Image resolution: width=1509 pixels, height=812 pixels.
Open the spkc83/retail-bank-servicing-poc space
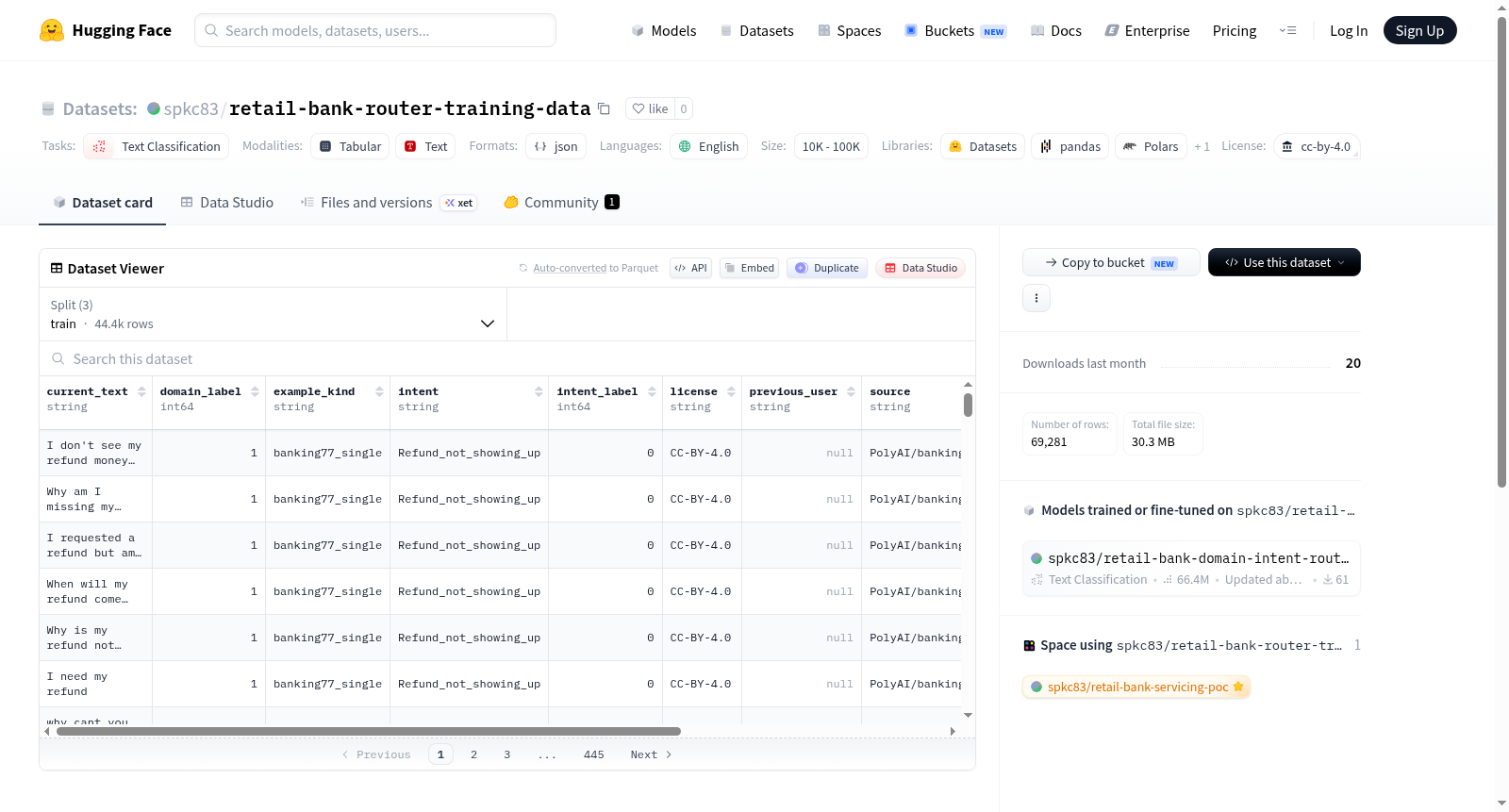1136,687
